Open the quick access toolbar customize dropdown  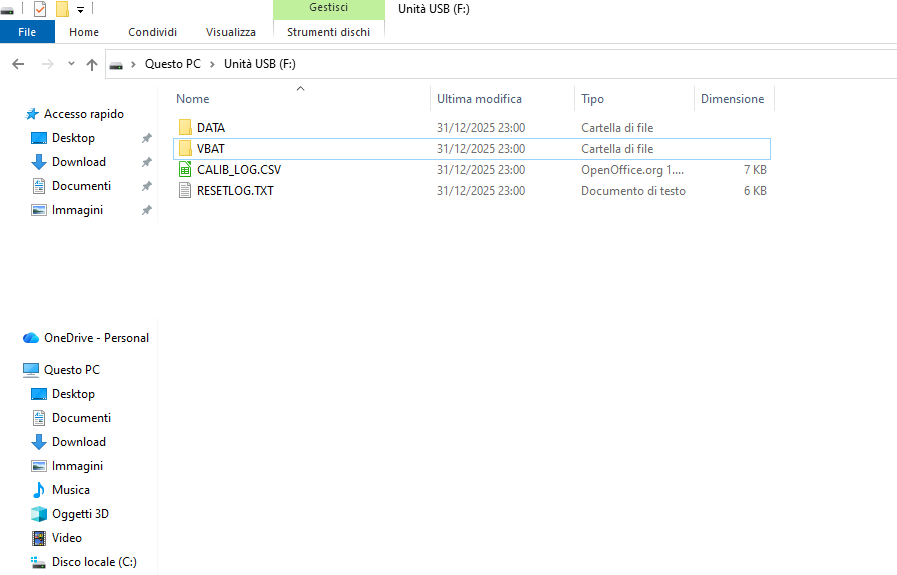click(80, 10)
